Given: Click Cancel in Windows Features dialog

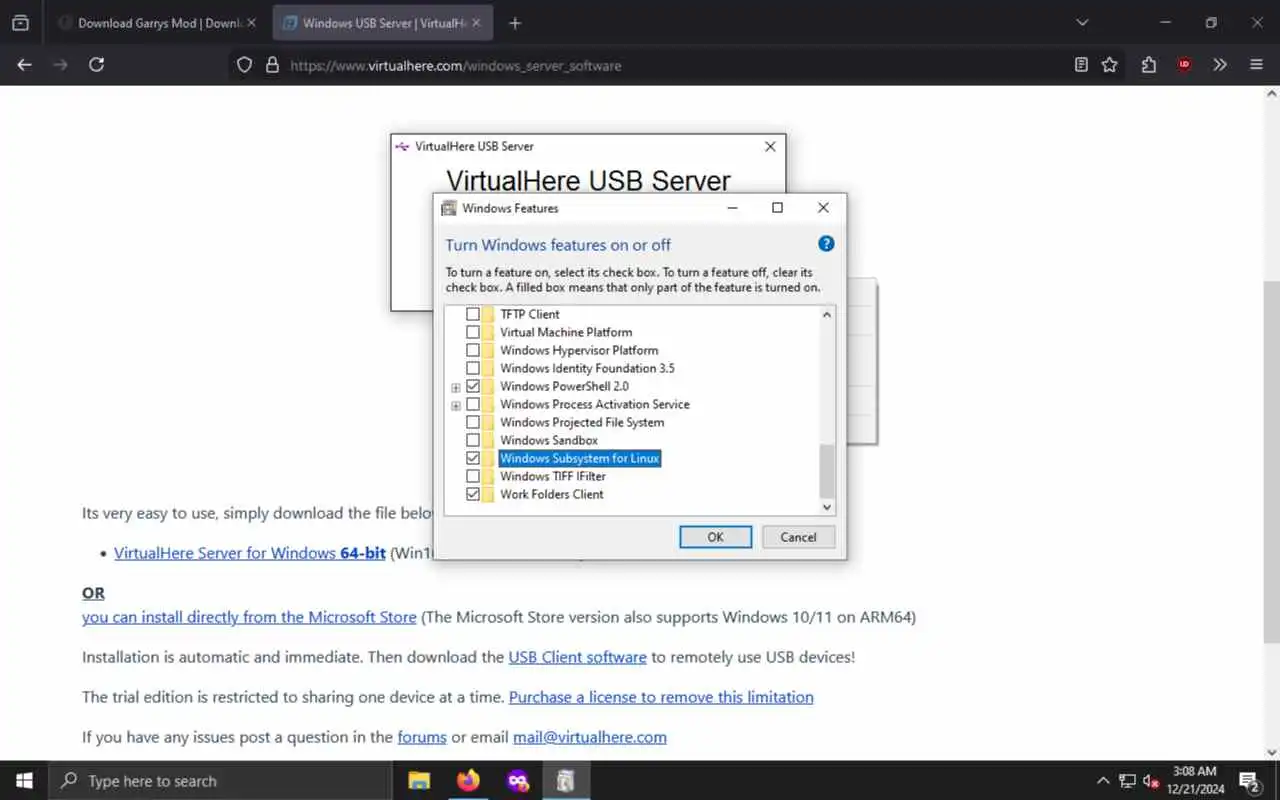Looking at the screenshot, I should tap(798, 537).
